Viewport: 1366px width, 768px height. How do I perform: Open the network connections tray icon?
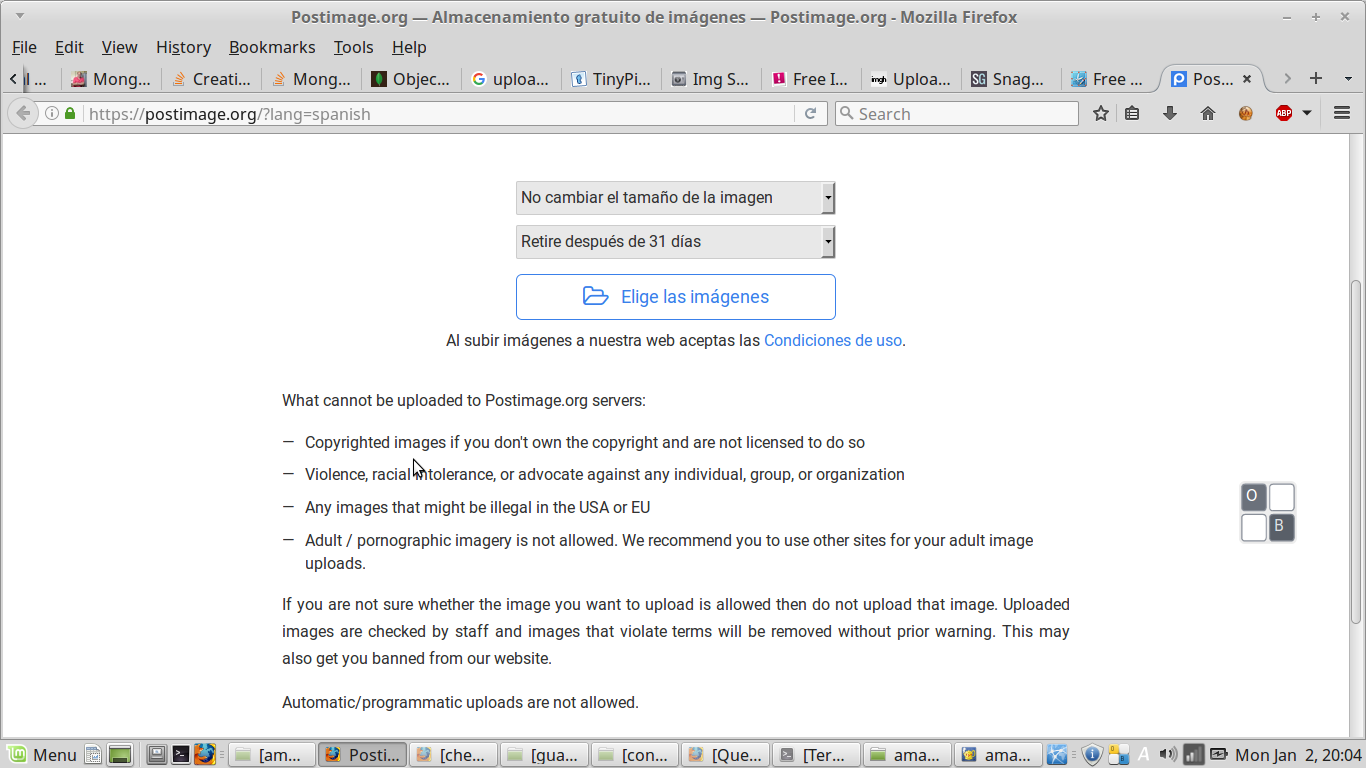(x=1193, y=754)
